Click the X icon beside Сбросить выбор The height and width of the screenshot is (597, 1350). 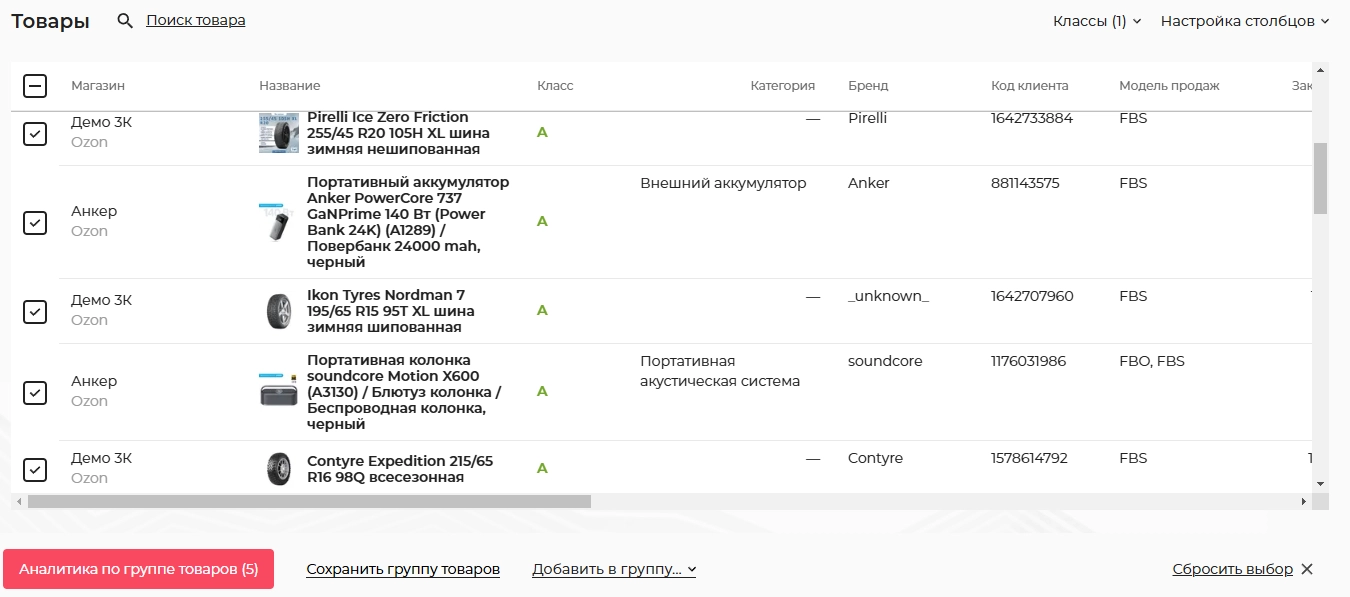(x=1307, y=569)
